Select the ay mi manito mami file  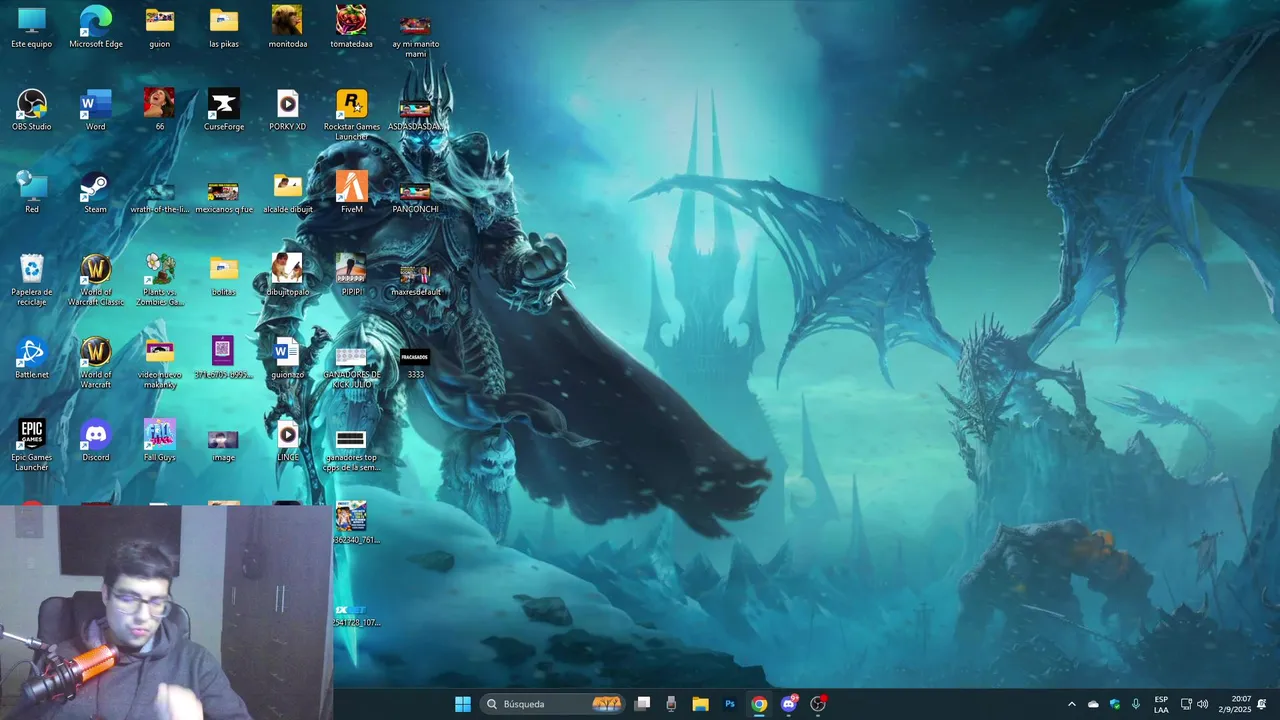click(x=416, y=35)
